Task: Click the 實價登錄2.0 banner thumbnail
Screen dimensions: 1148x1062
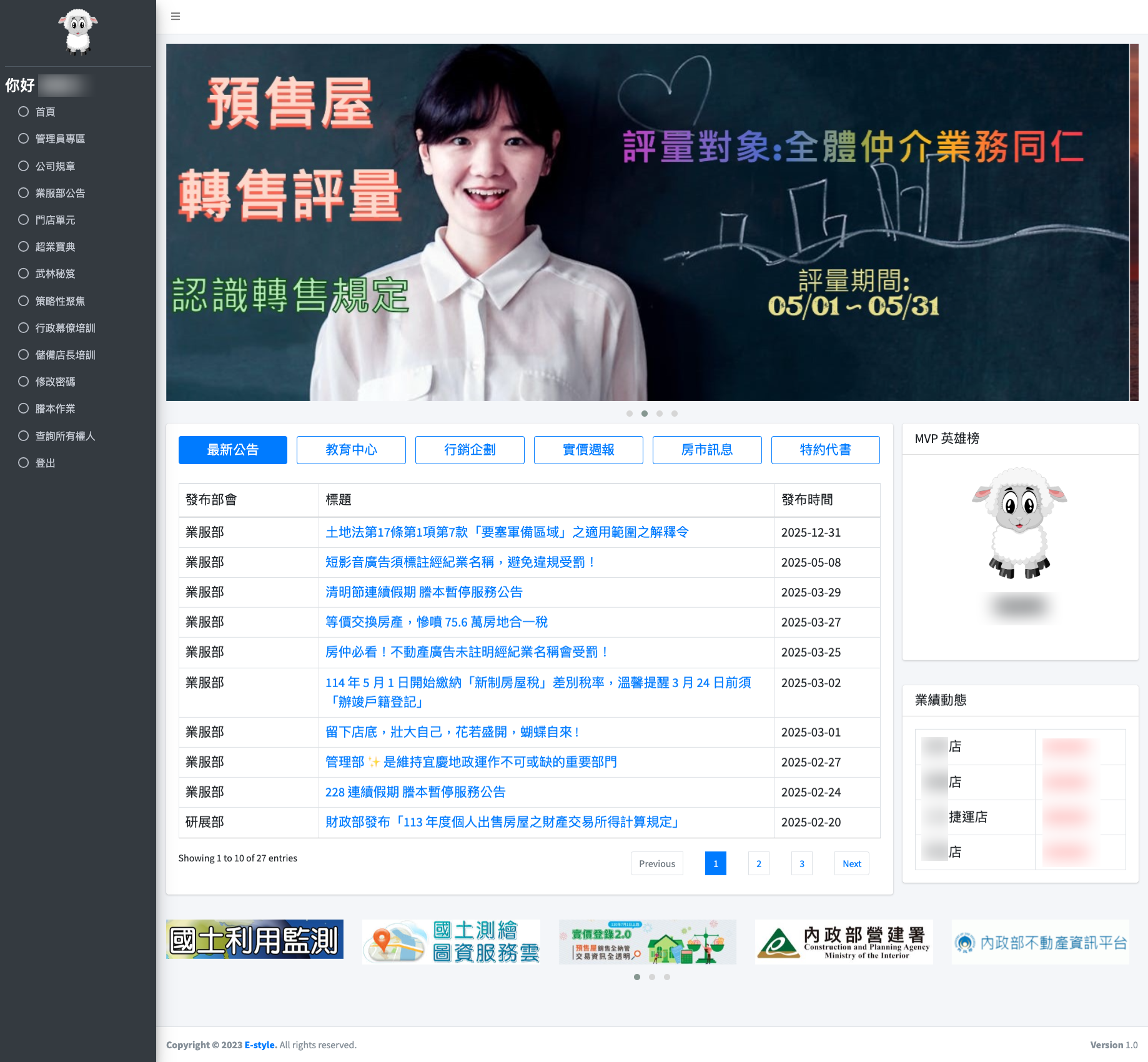Action: (647, 941)
